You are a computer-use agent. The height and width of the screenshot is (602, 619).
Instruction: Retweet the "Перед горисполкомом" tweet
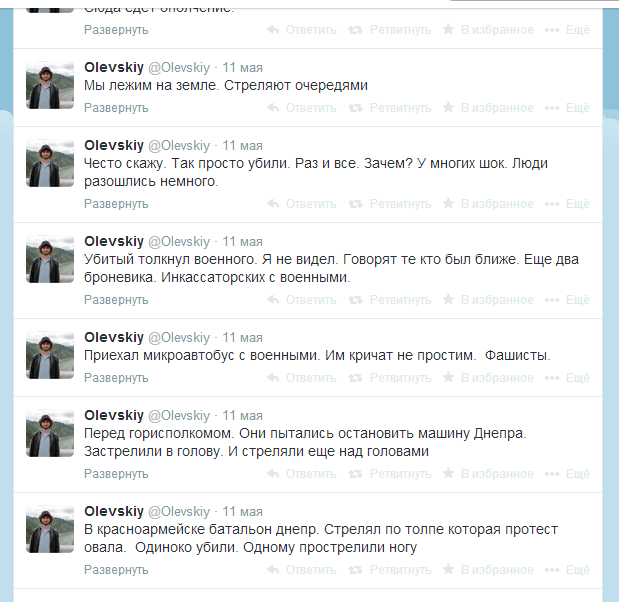390,474
